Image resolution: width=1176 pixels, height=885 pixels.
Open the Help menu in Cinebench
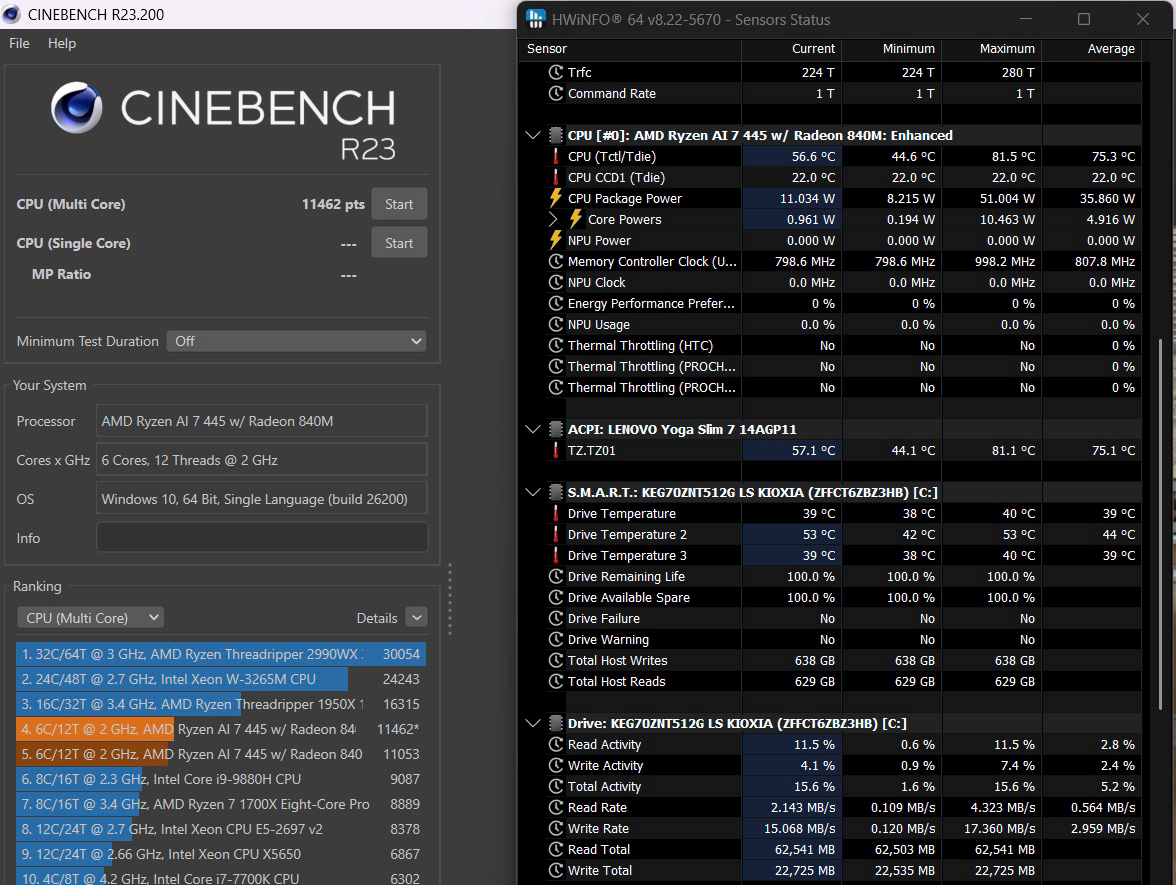[62, 44]
